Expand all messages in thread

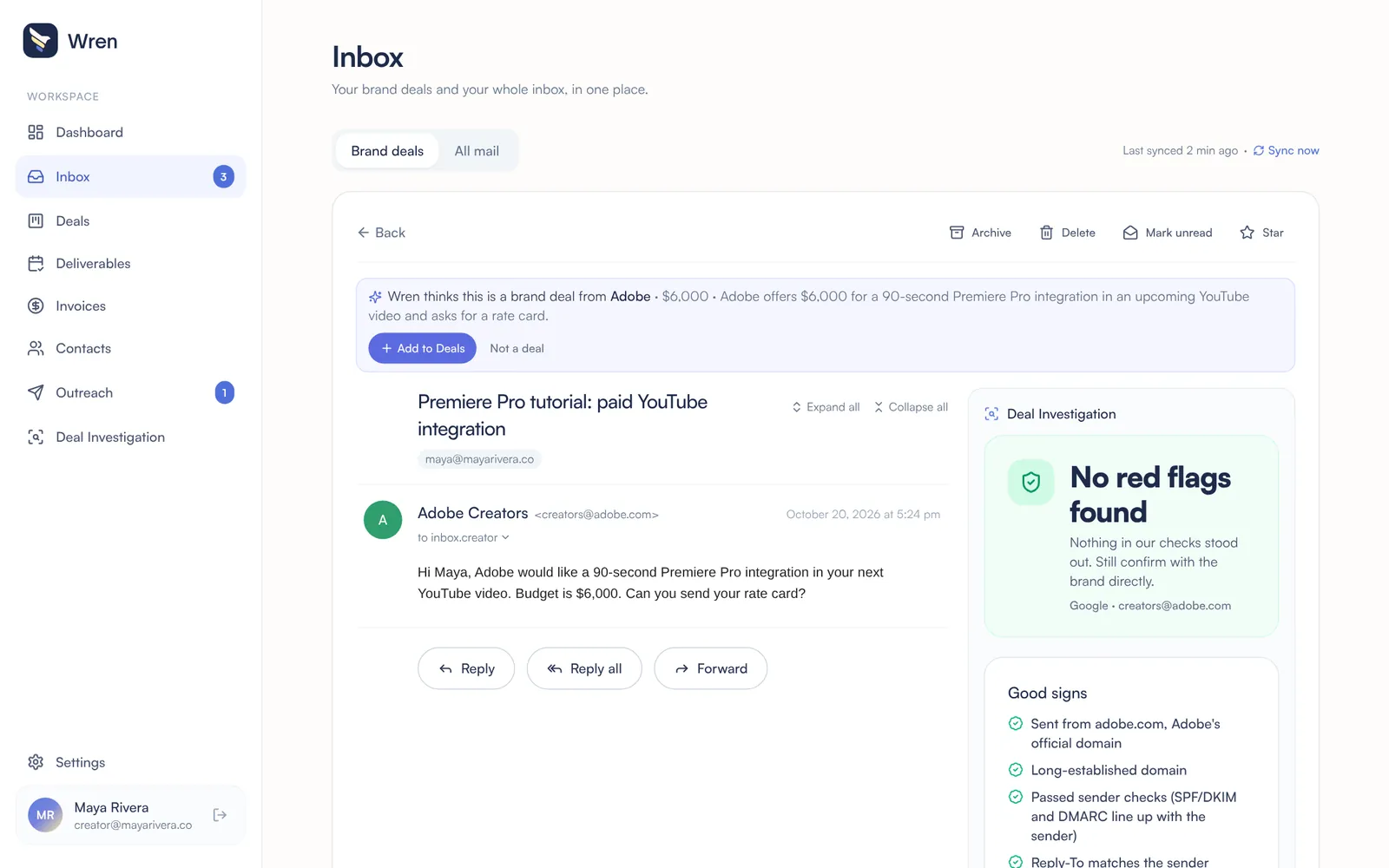pos(826,407)
